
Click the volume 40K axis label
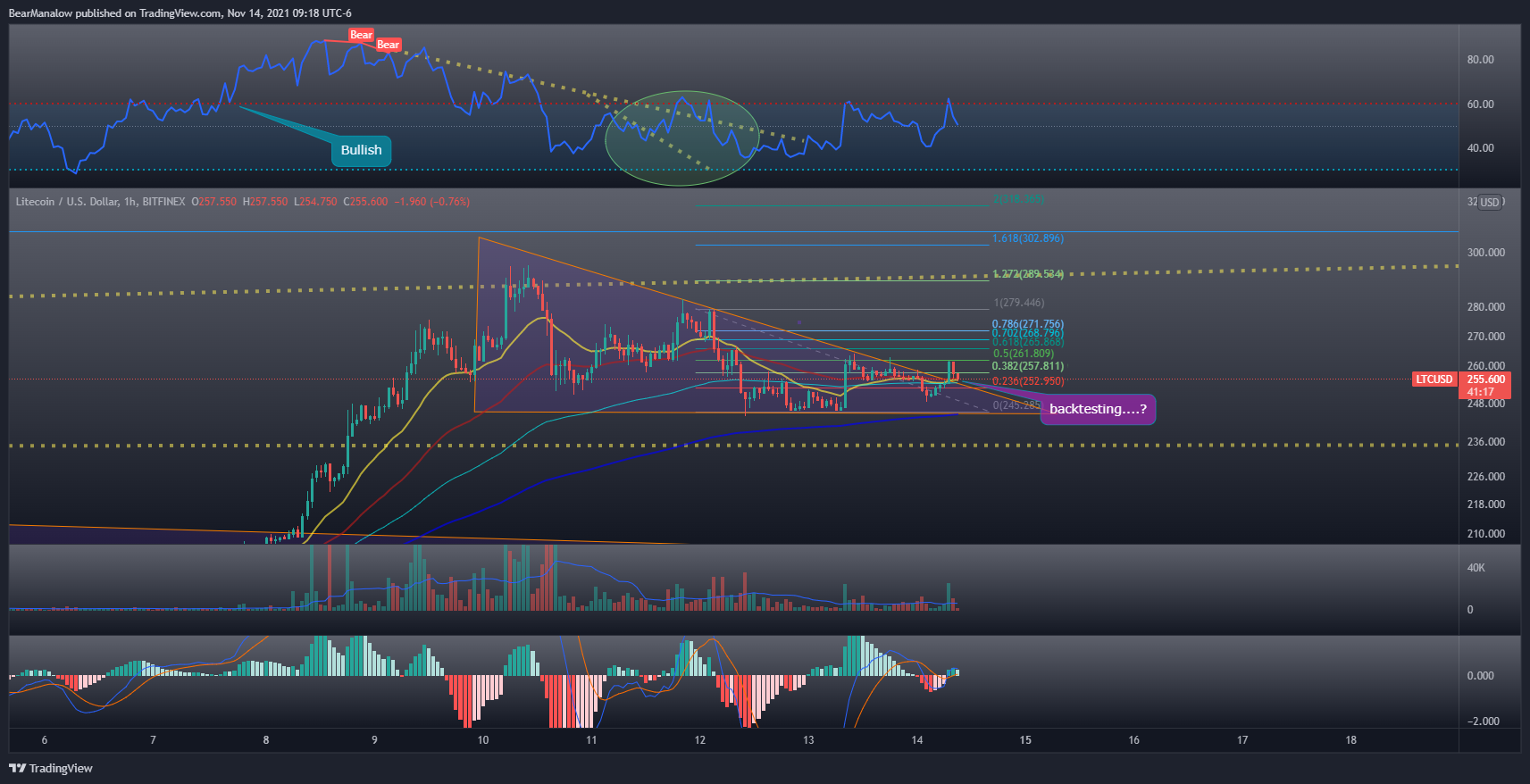point(1476,568)
